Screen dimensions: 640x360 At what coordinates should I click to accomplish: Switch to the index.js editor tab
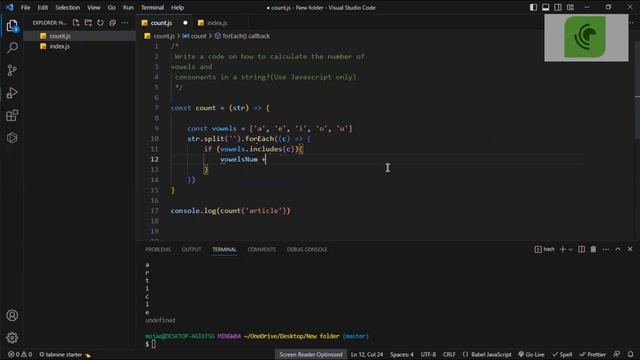(x=217, y=23)
